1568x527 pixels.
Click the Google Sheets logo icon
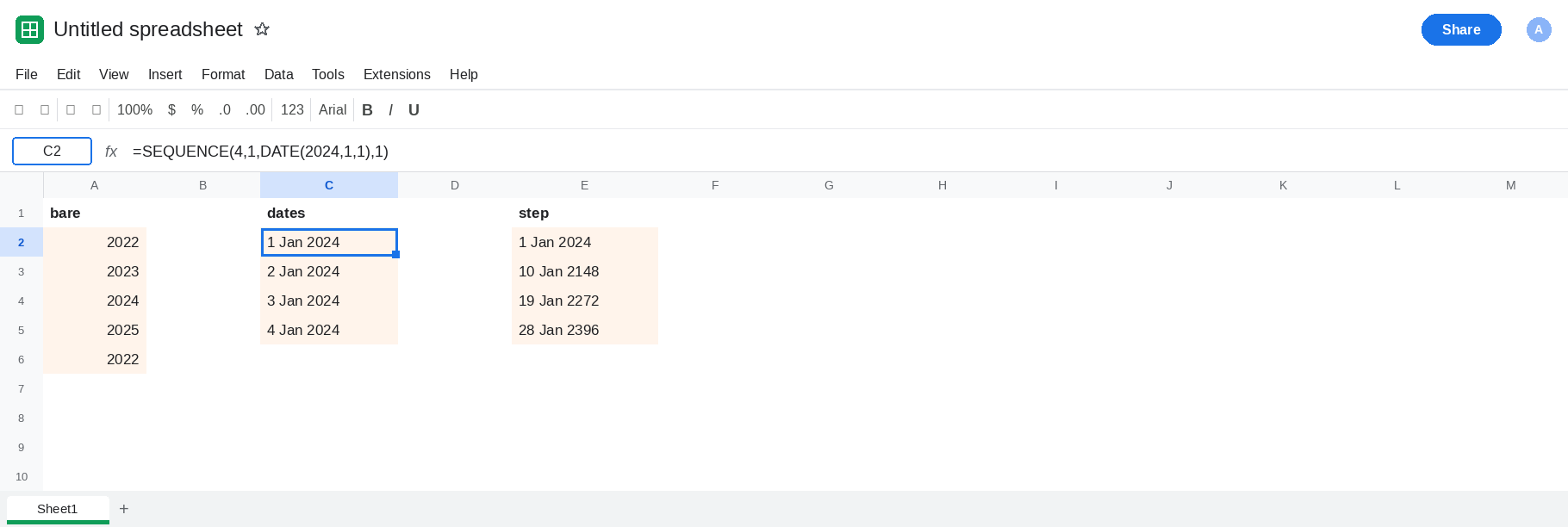[29, 29]
